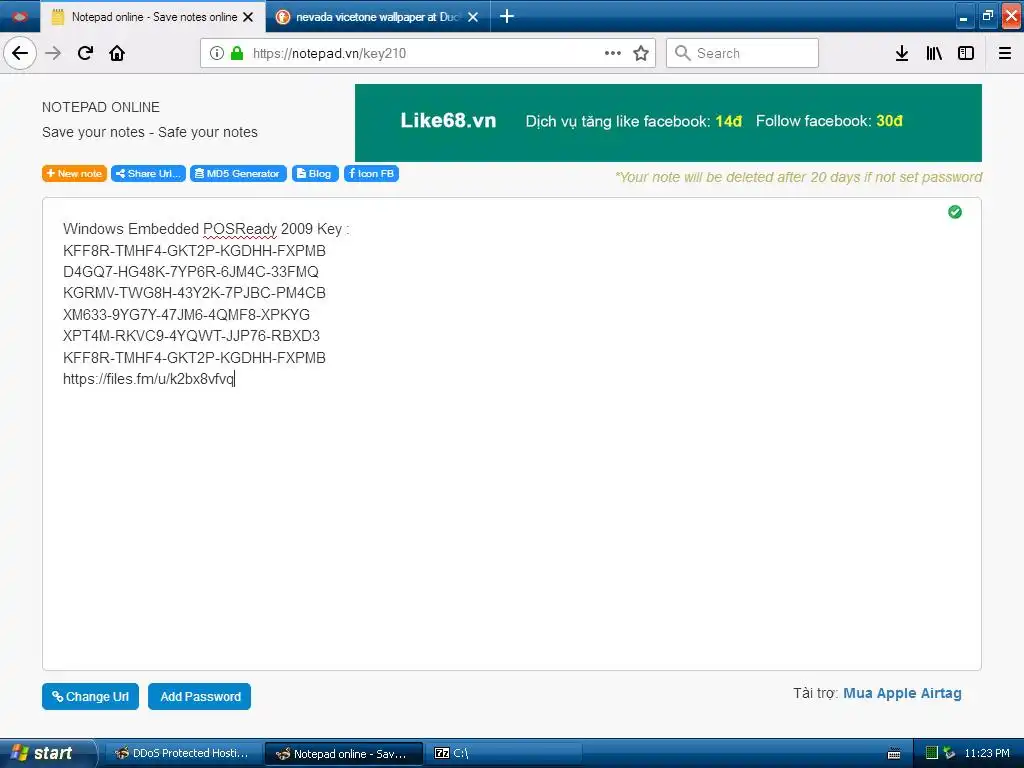The height and width of the screenshot is (768, 1024).
Task: Open a new browser tab
Action: [507, 16]
